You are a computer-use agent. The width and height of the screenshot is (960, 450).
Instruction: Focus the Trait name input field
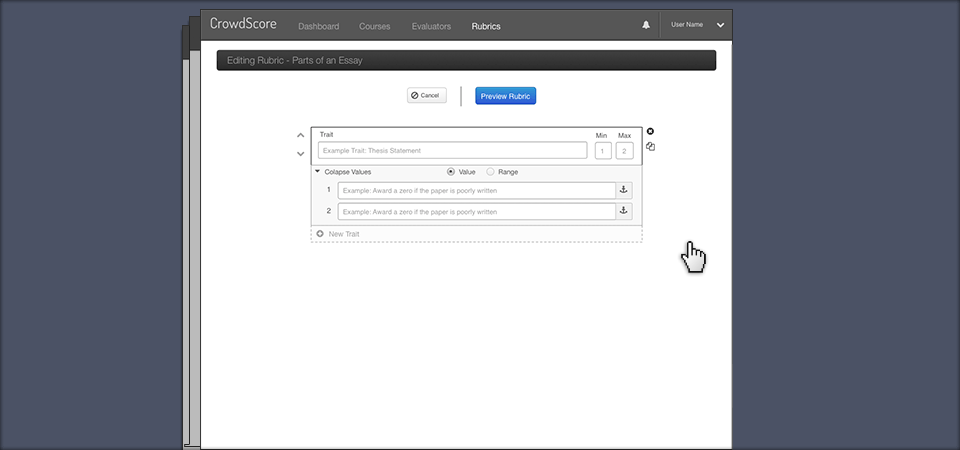(452, 151)
